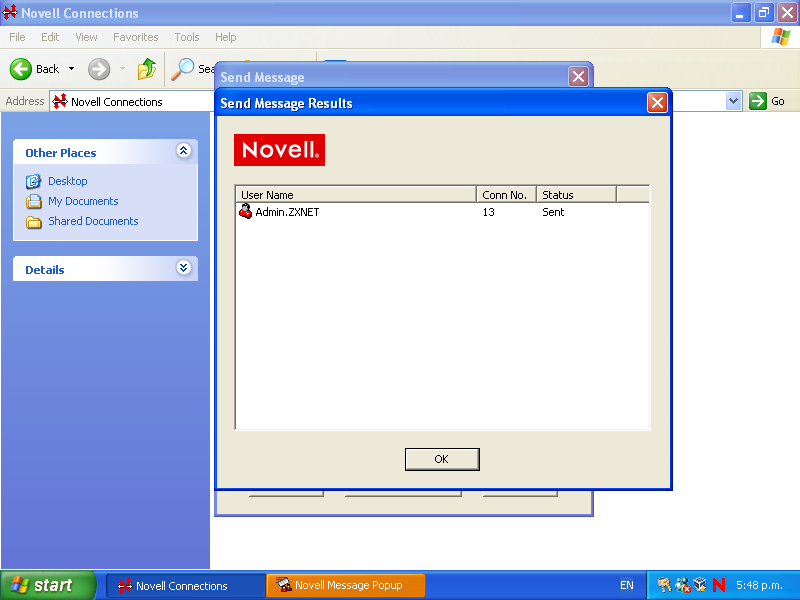Click the Novell Connections title bar icon
Image resolution: width=800 pixels, height=600 pixels.
pyautogui.click(x=10, y=12)
